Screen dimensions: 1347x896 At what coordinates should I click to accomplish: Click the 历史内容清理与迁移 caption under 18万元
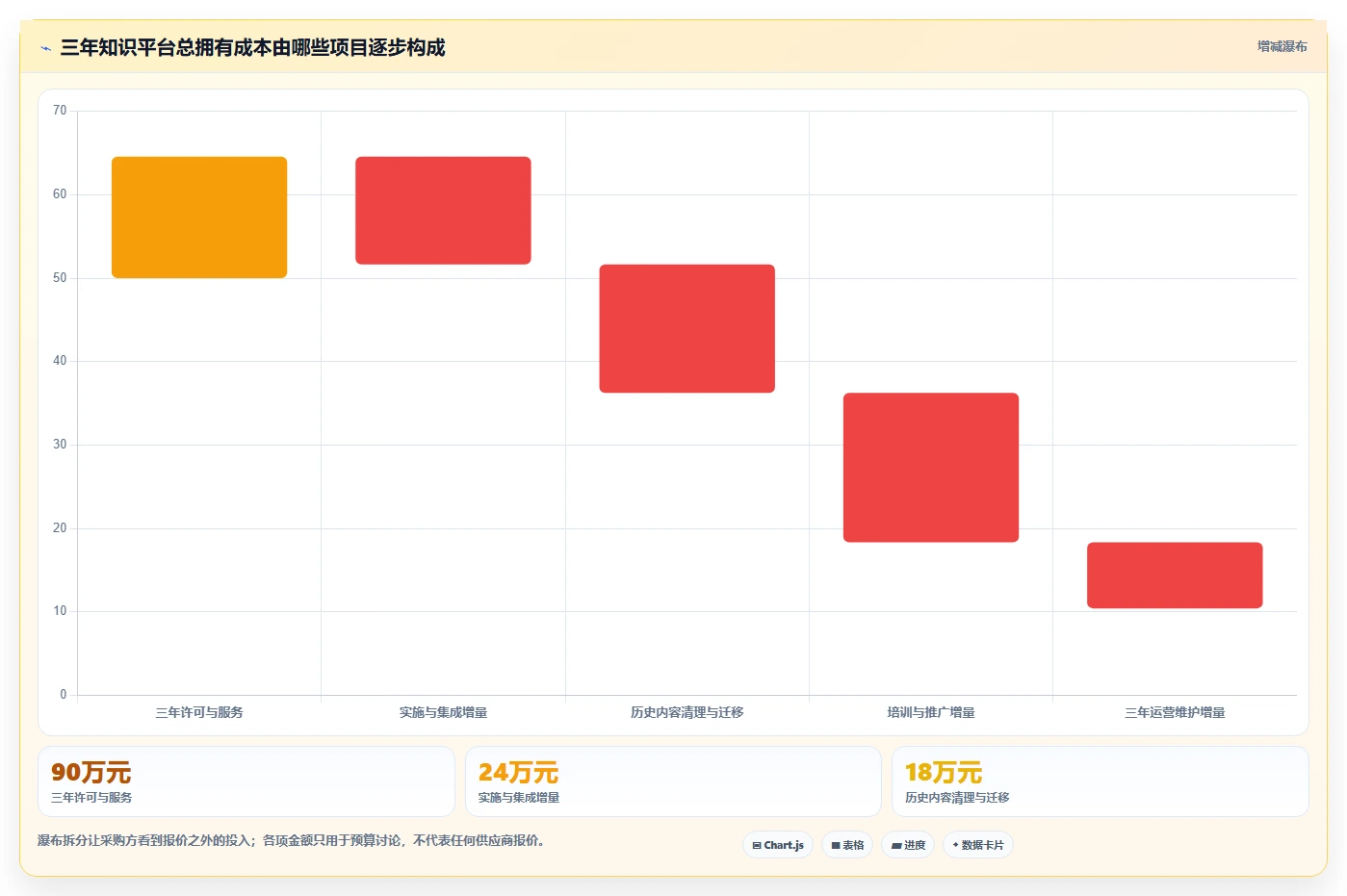point(957,798)
